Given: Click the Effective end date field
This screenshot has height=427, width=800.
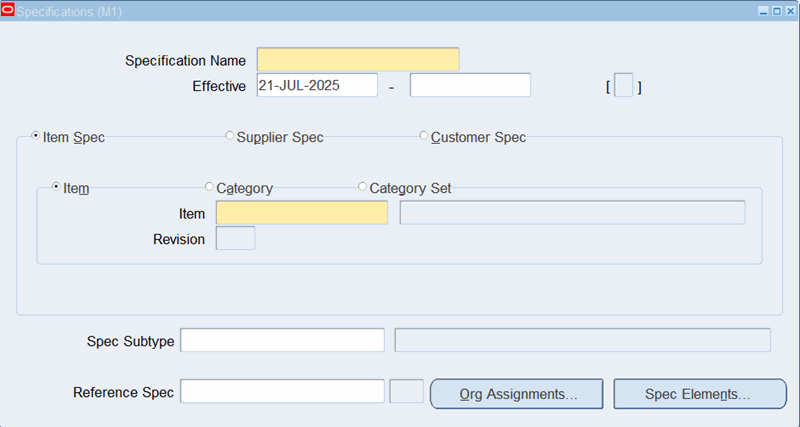Looking at the screenshot, I should [470, 86].
